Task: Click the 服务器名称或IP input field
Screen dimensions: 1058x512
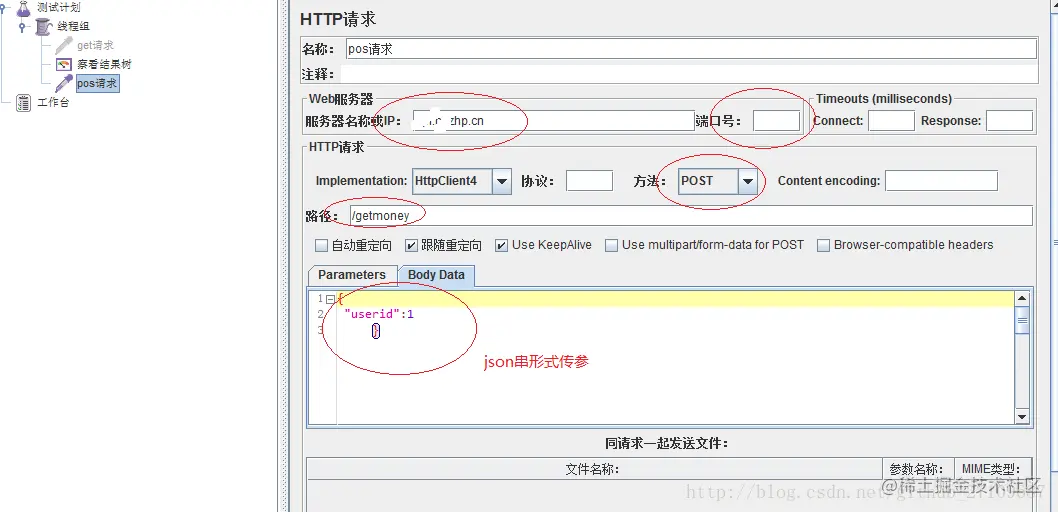Action: 553,121
